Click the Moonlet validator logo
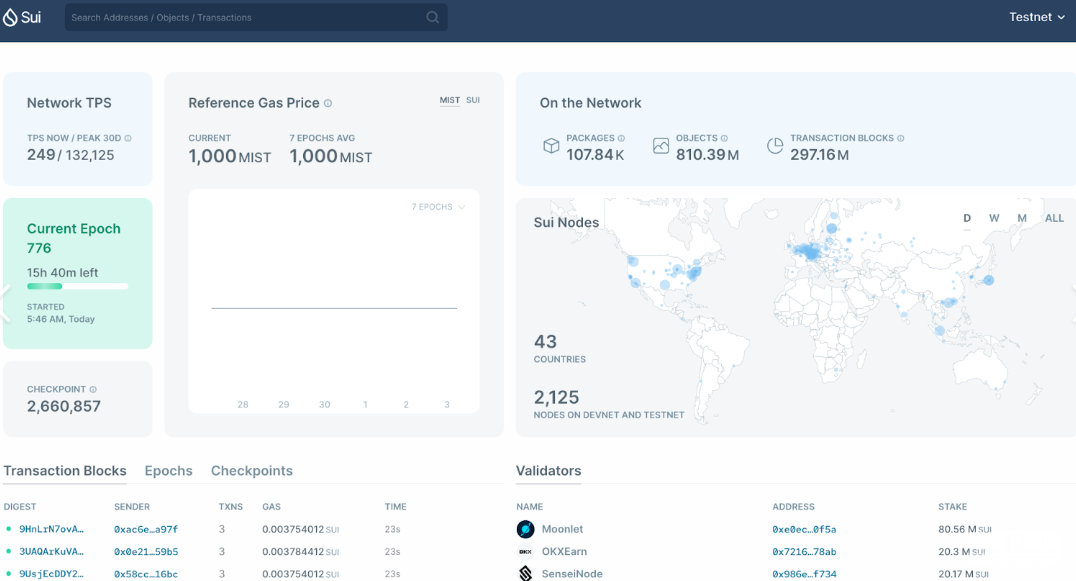Image resolution: width=1076 pixels, height=581 pixels. 525,529
